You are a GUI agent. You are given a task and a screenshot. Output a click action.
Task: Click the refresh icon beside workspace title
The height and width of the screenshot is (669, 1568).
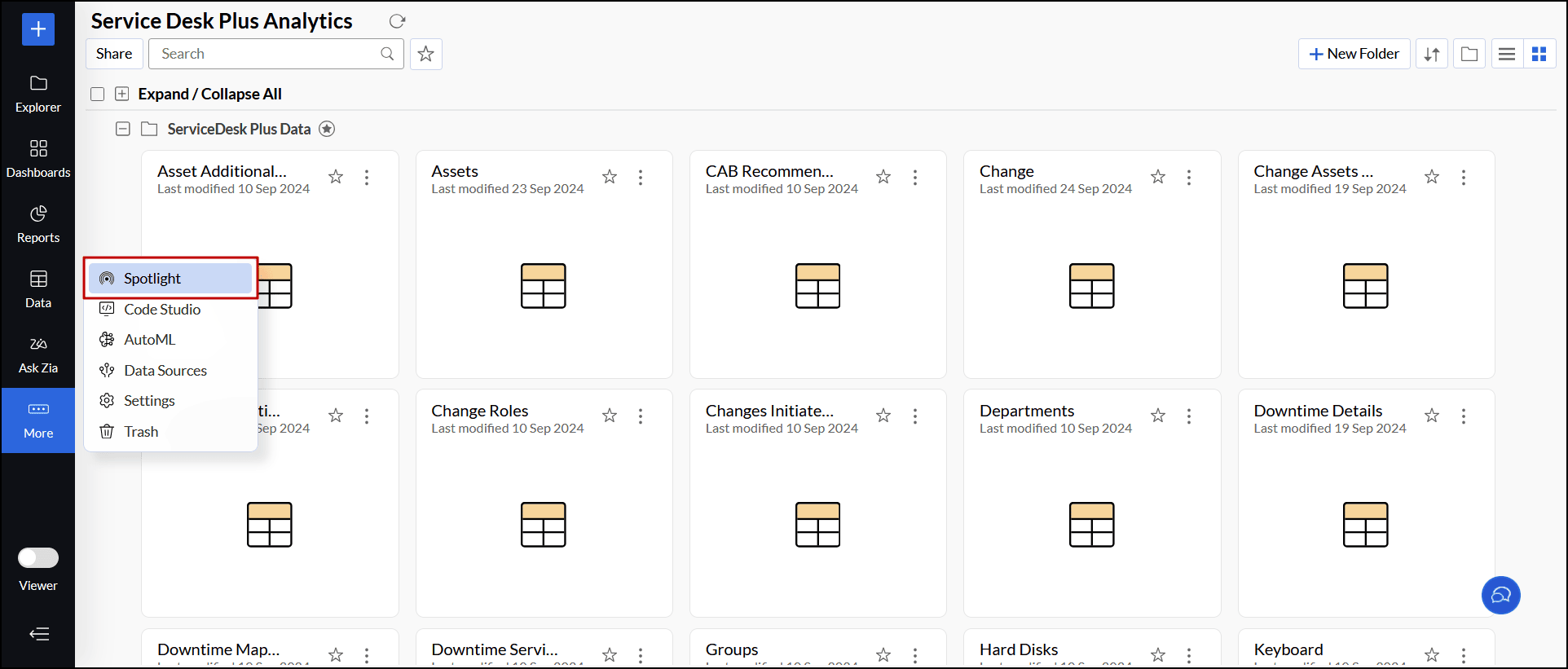[x=397, y=21]
